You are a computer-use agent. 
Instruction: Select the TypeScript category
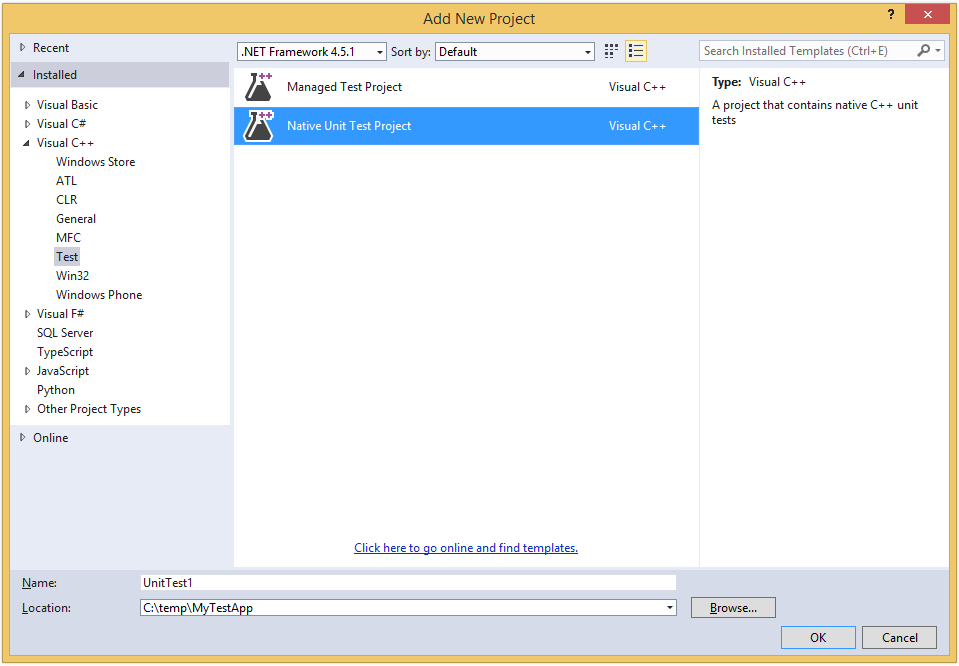[x=65, y=352]
